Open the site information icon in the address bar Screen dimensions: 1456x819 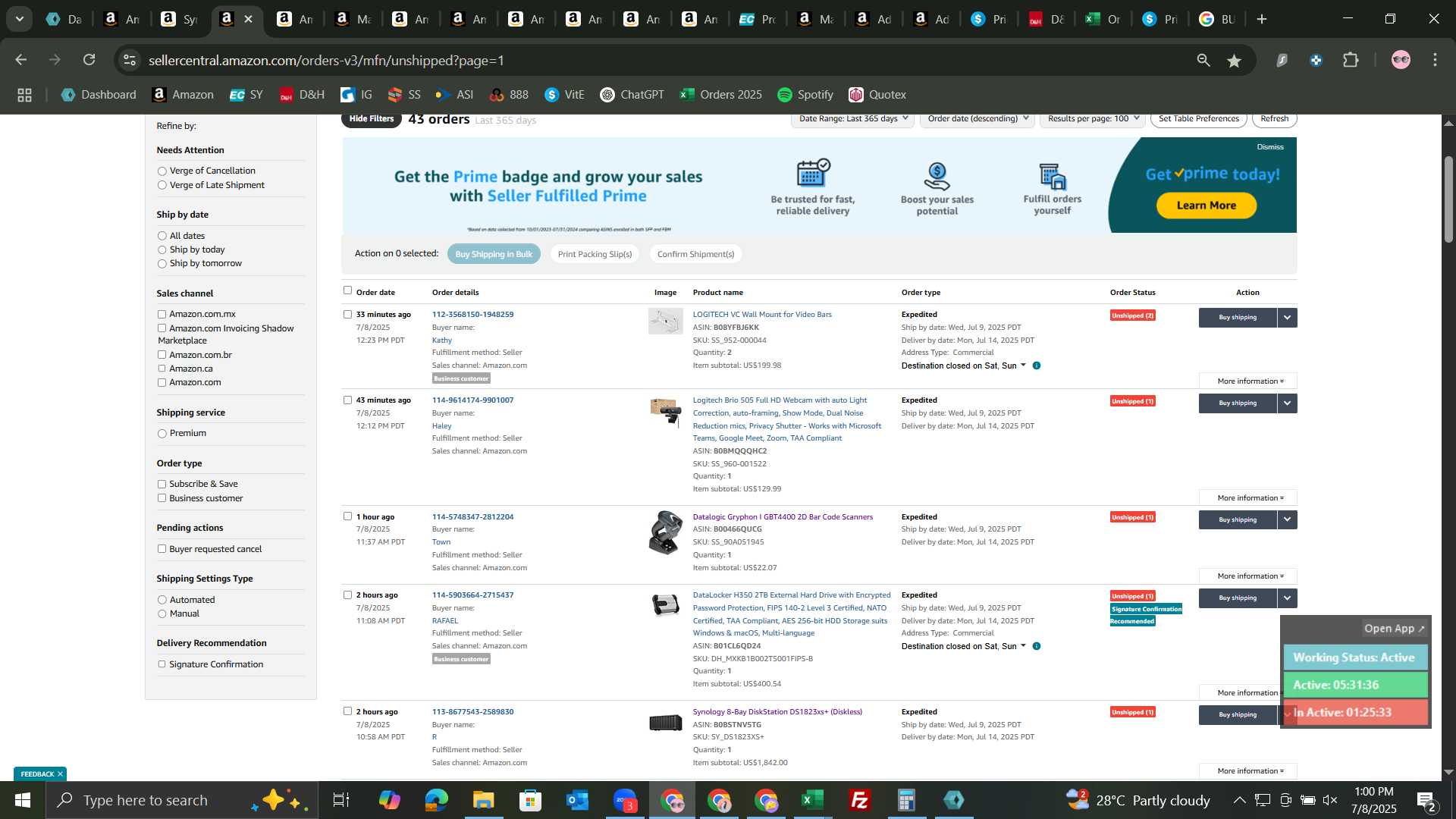coord(130,60)
